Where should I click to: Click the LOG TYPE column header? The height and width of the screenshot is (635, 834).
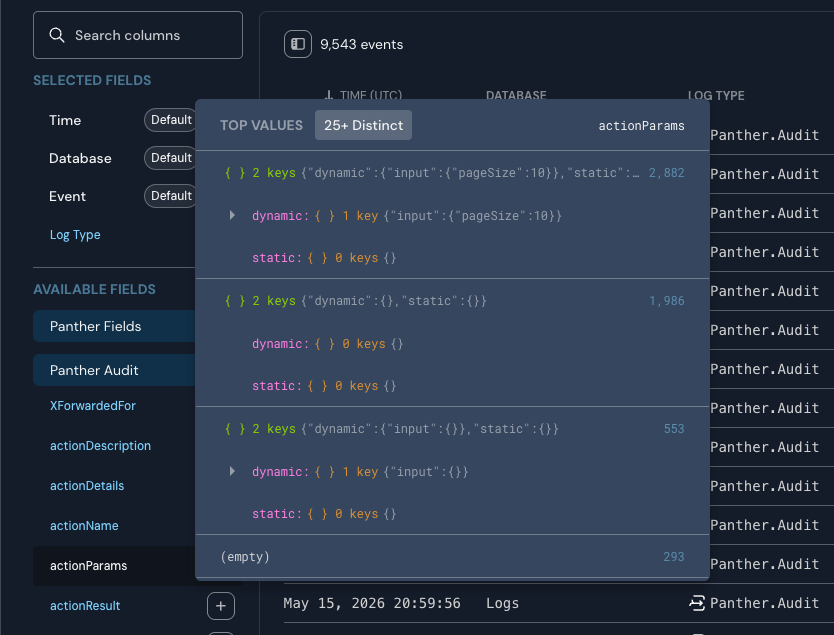[x=716, y=95]
